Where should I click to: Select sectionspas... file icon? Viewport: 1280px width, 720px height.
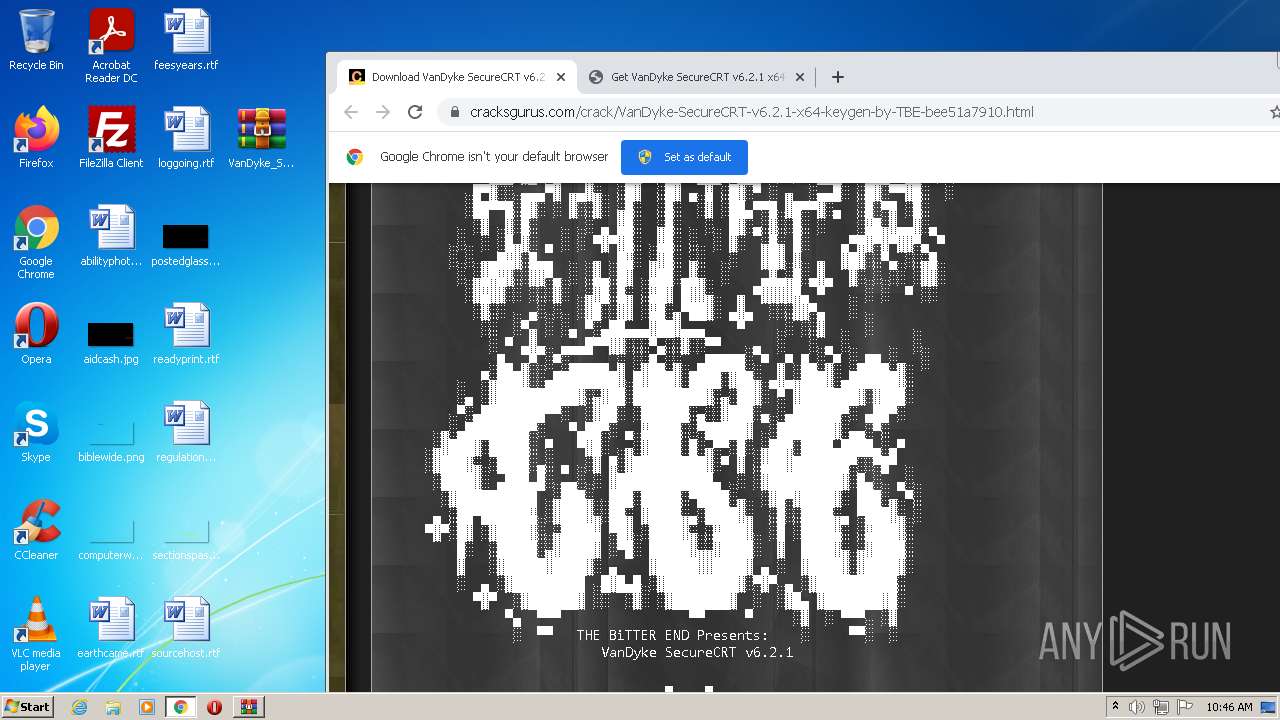point(186,538)
